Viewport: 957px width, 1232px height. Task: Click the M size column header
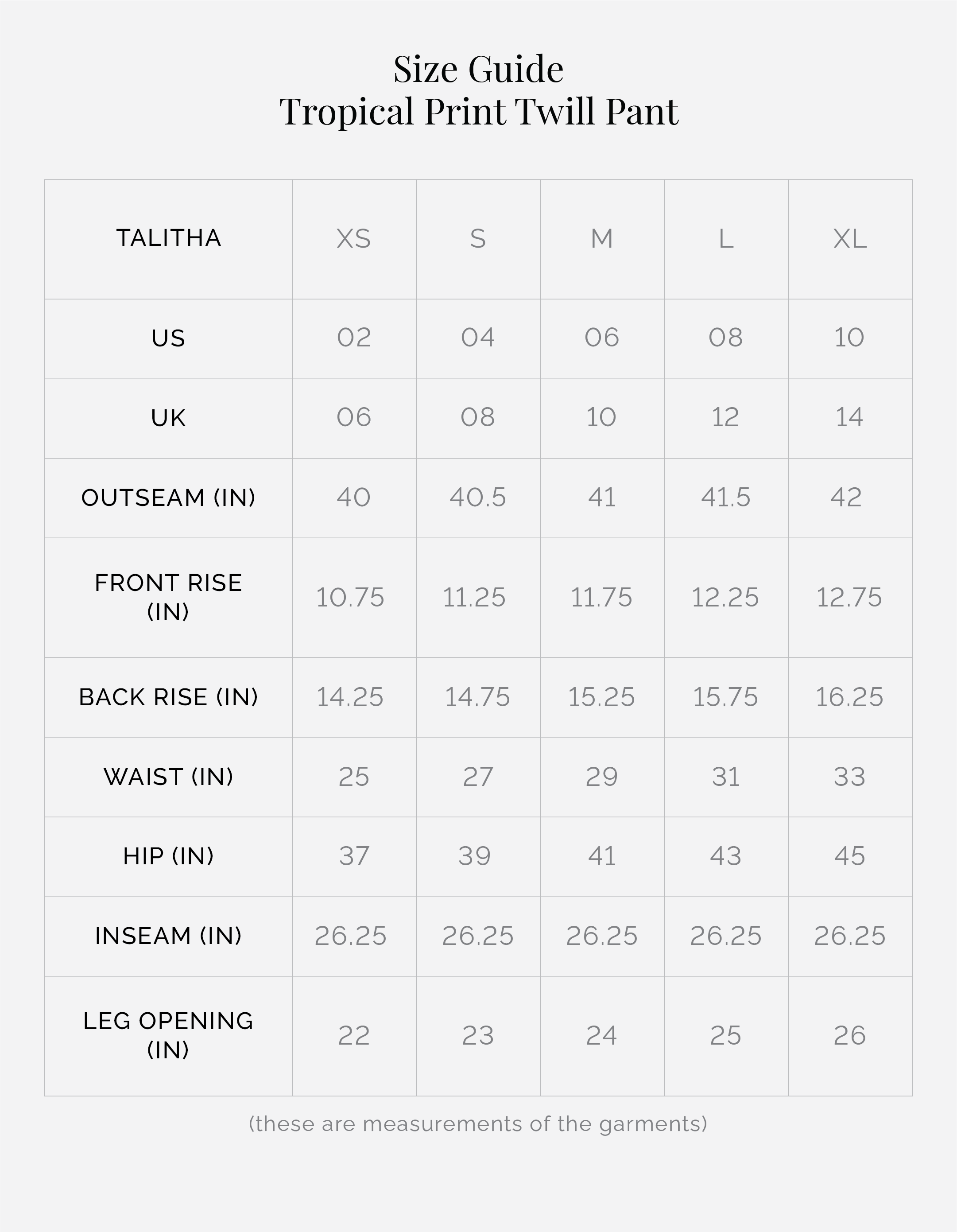(x=602, y=239)
